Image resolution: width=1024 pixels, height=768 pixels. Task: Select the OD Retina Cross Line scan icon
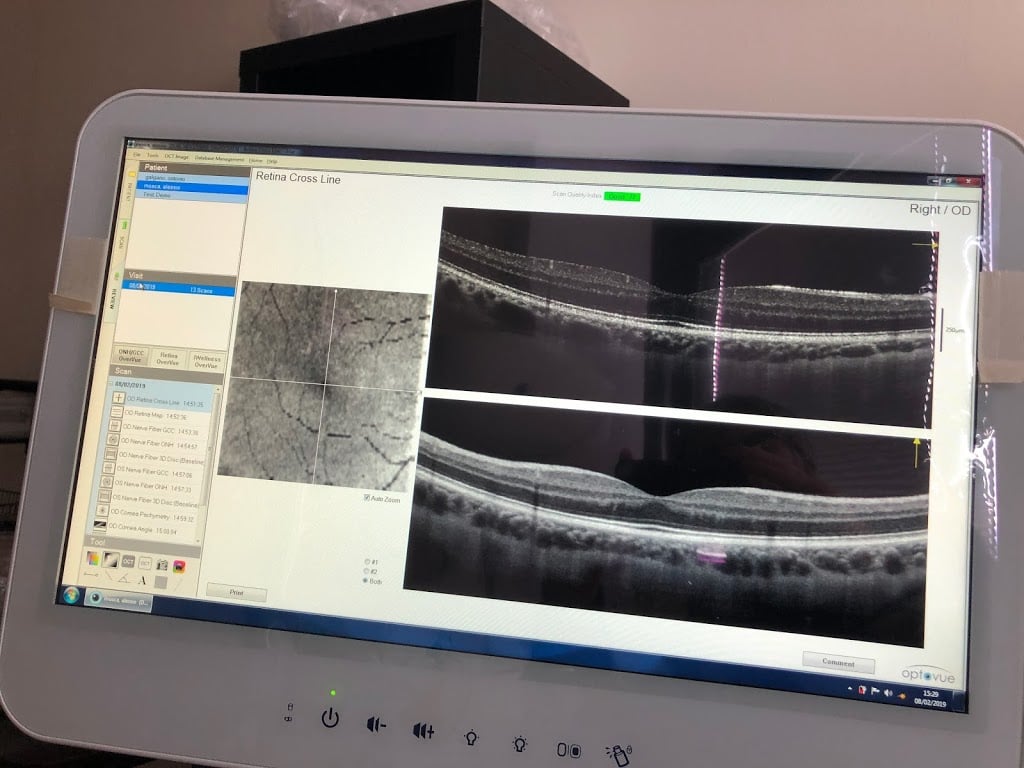pos(118,398)
